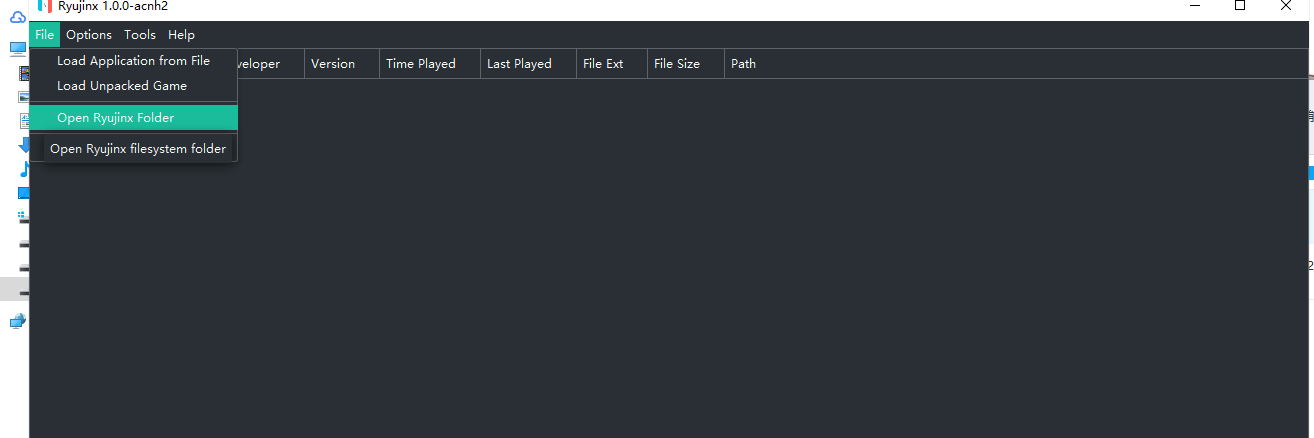This screenshot has width=1314, height=438.
Task: Open the Tools menu
Action: 140,35
